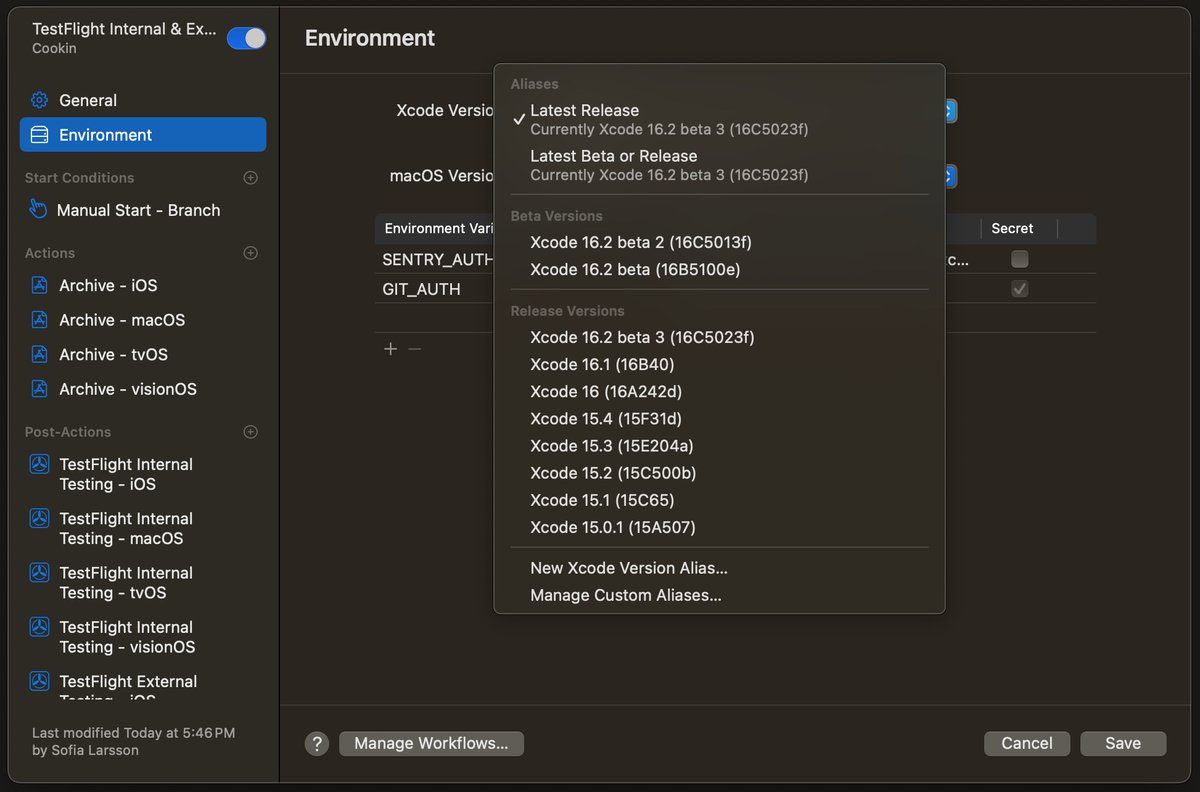Toggle Secret checkbox for SENTRY_AUTH row
The image size is (1200, 792).
coord(1019,259)
